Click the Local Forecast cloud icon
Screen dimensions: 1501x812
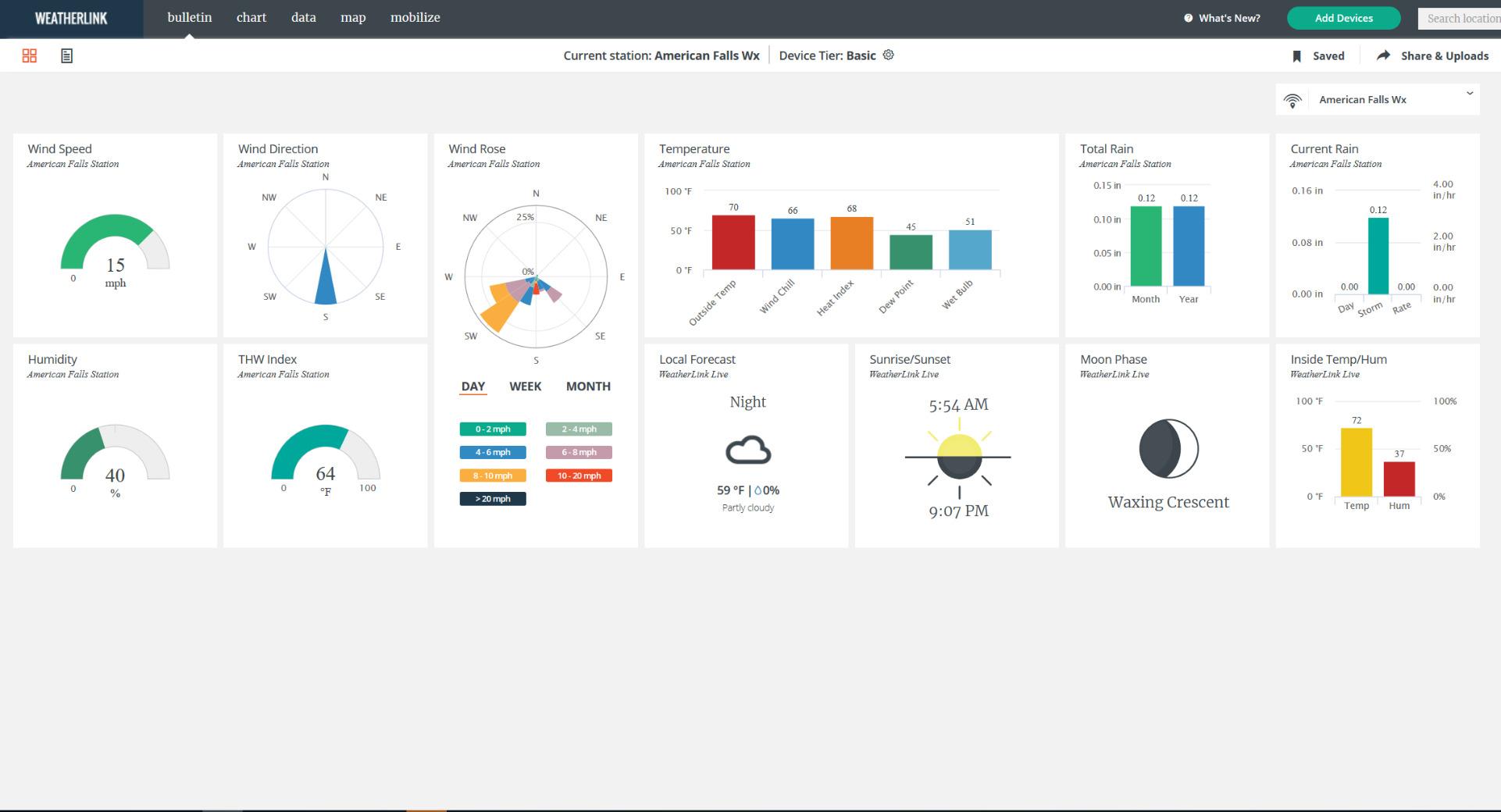click(x=748, y=451)
